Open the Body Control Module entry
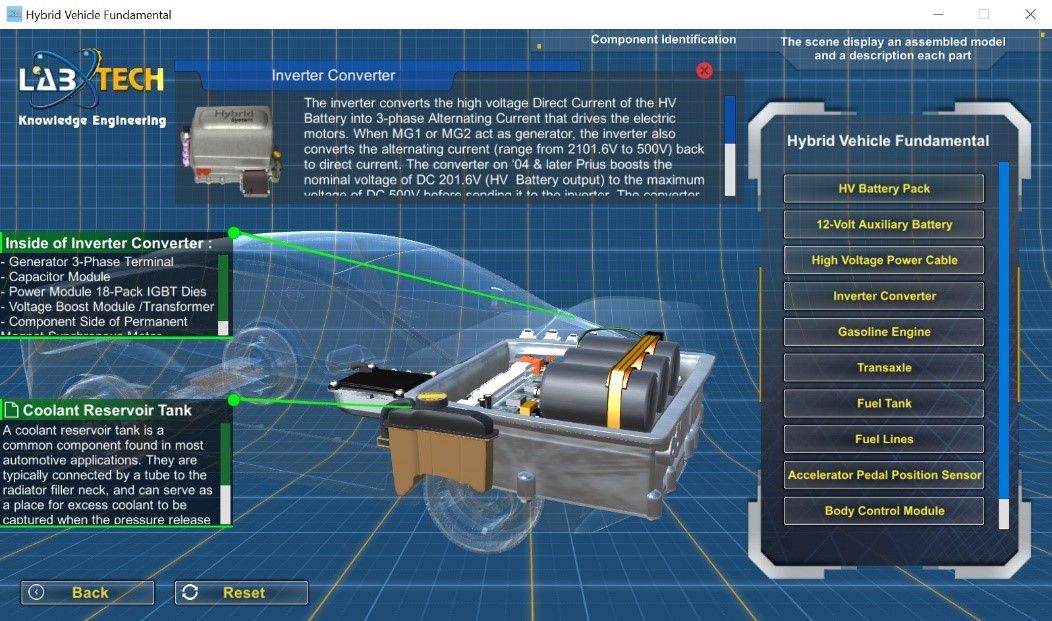The height and width of the screenshot is (621, 1052). coord(883,511)
